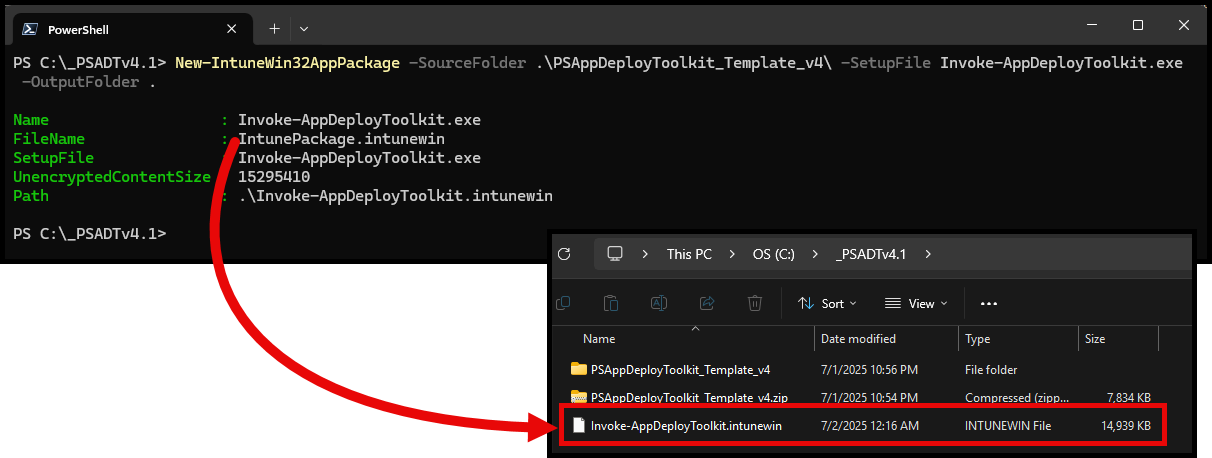Click the PC monitor icon in address bar
The width and height of the screenshot is (1212, 458).
(614, 254)
